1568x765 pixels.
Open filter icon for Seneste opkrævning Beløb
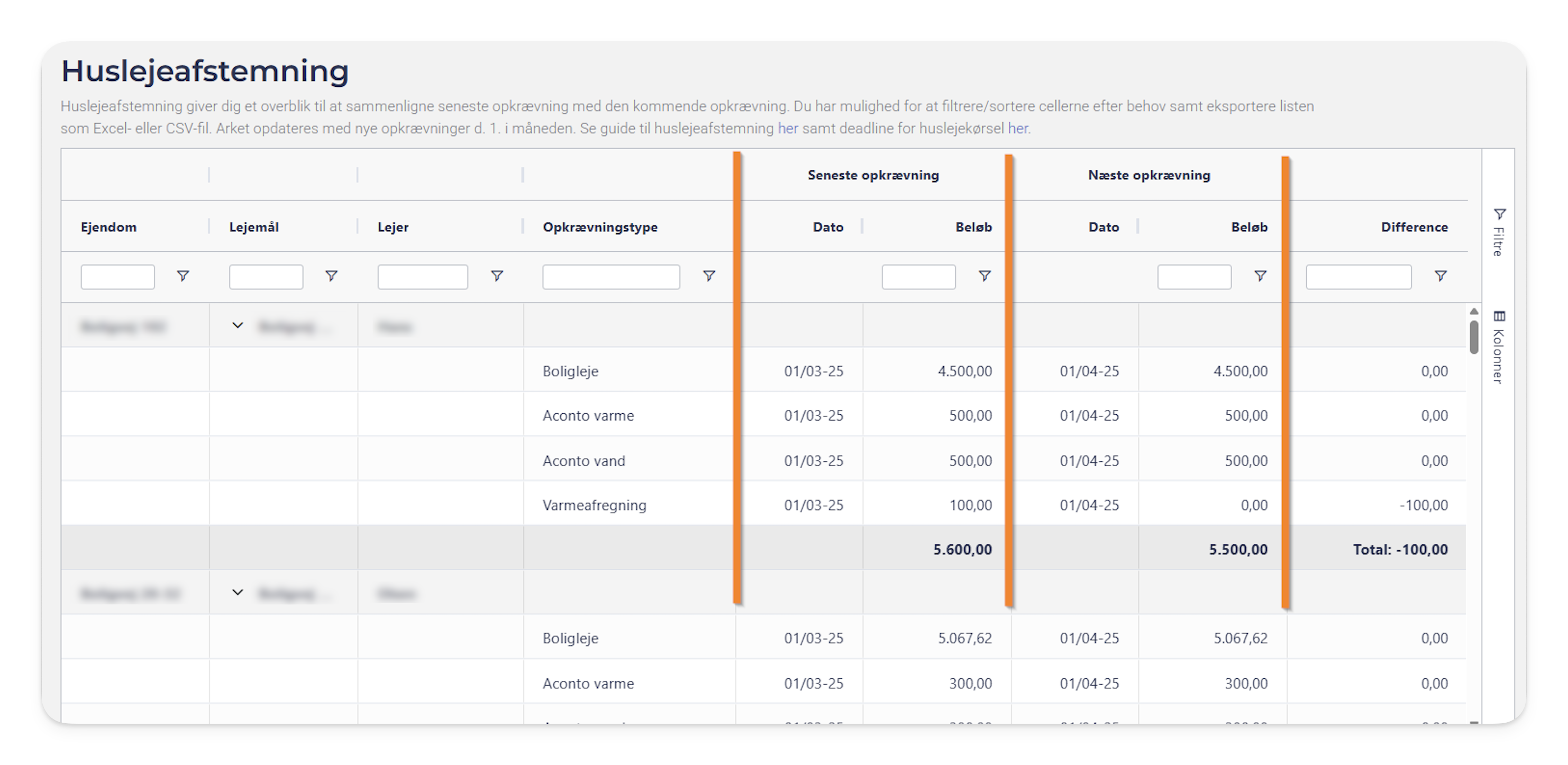click(984, 276)
